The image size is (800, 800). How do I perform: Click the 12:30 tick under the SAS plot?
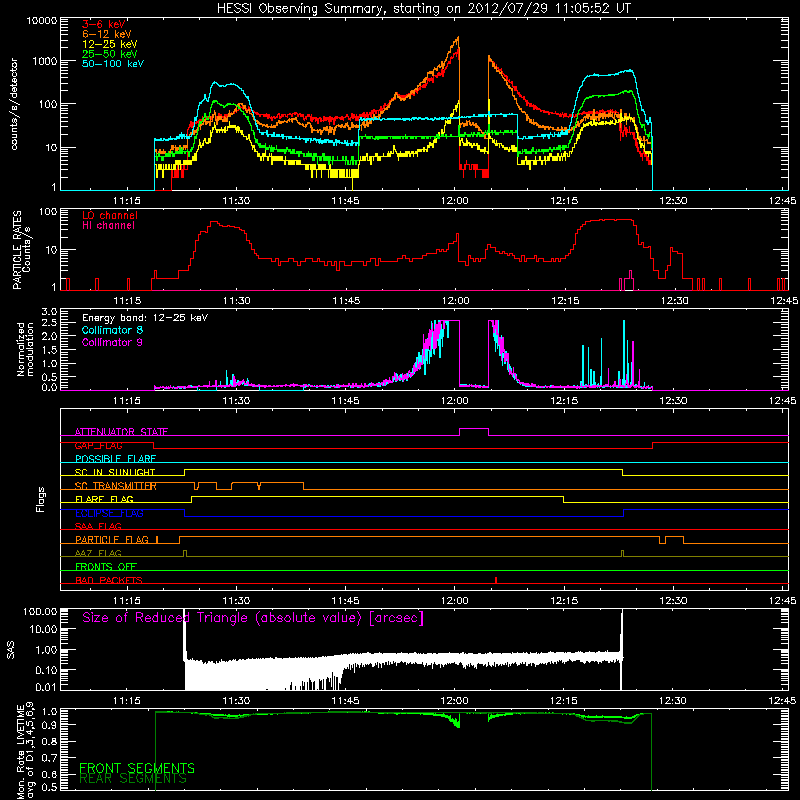click(x=673, y=701)
